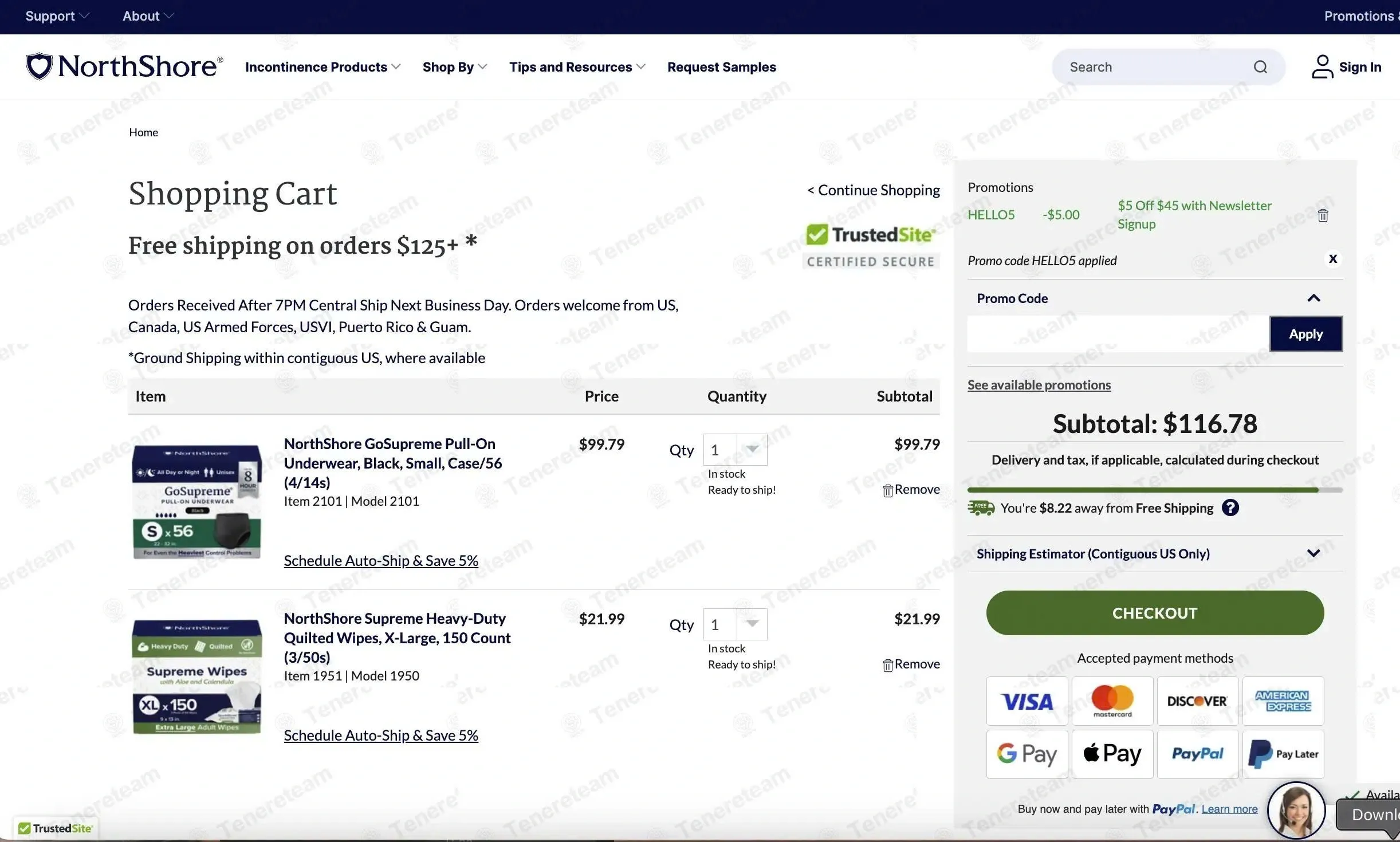This screenshot has width=1400, height=842.
Task: Open quantity dropdown for Supreme Wipes
Action: pyautogui.click(x=735, y=625)
